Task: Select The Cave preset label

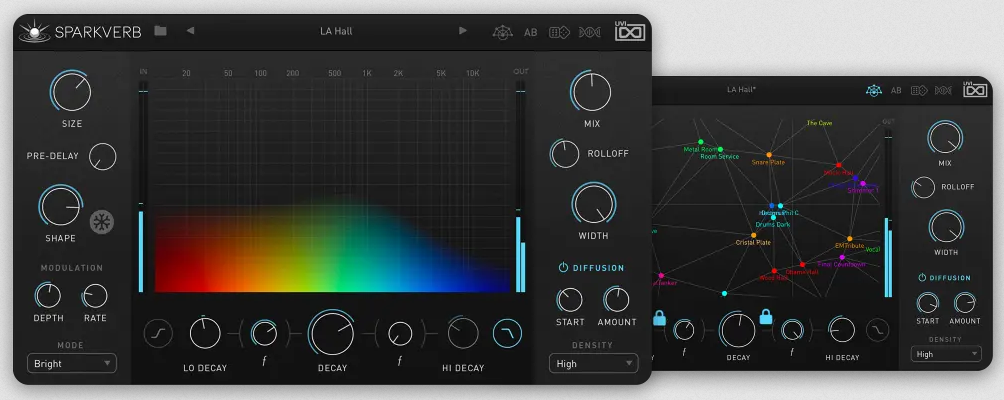Action: click(819, 123)
